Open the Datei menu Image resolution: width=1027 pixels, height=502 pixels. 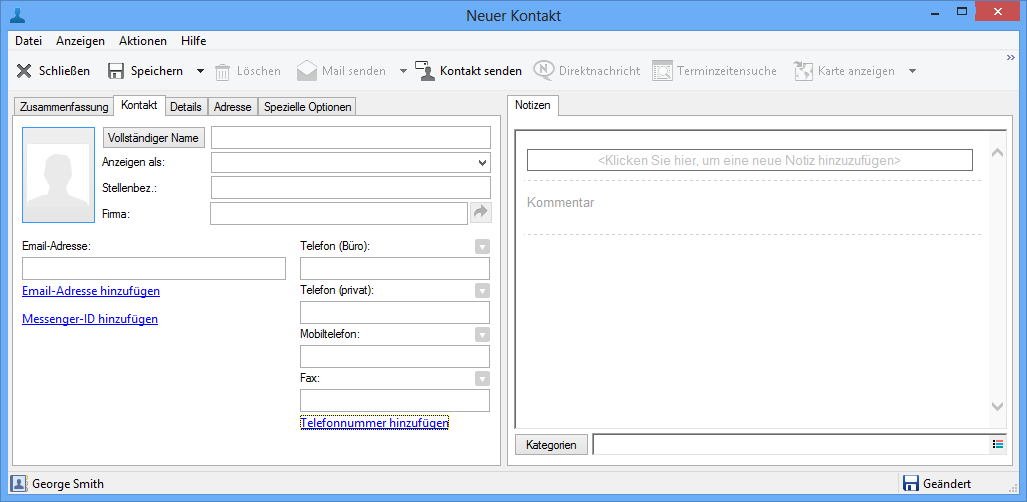pyautogui.click(x=29, y=41)
